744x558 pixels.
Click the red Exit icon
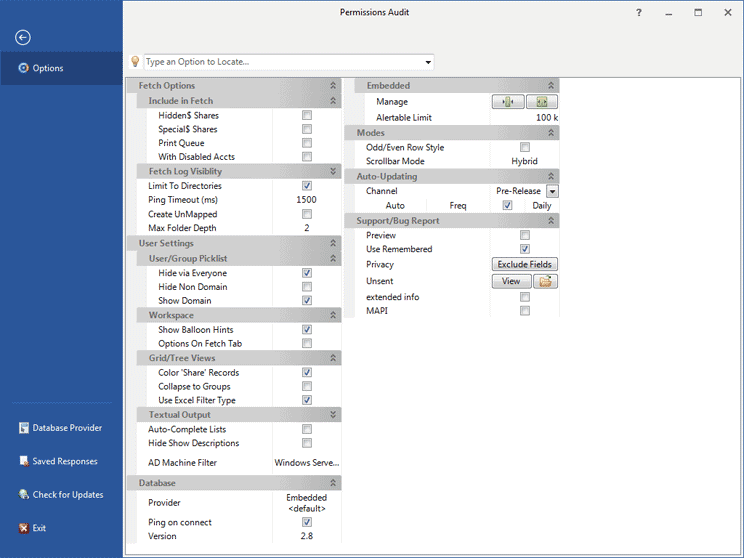point(23,527)
